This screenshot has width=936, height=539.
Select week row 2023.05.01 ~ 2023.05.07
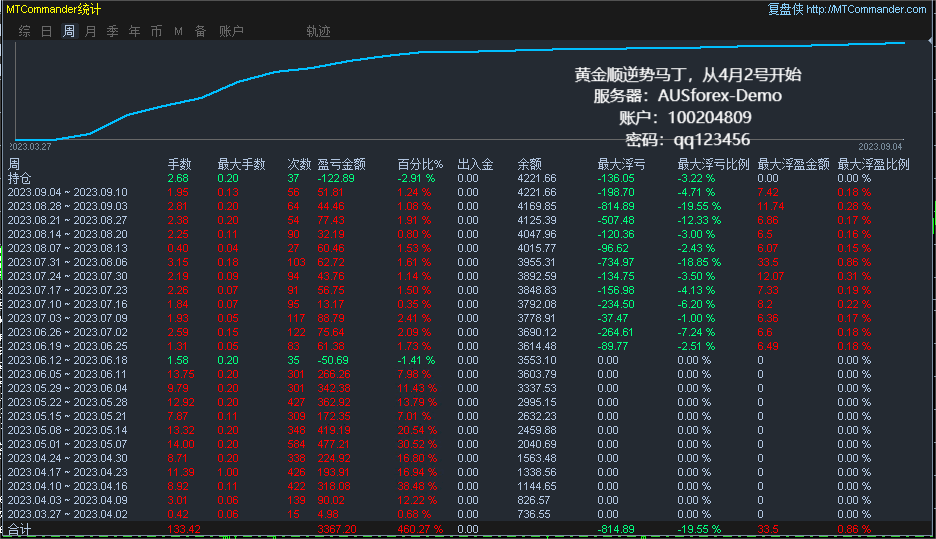(67, 445)
